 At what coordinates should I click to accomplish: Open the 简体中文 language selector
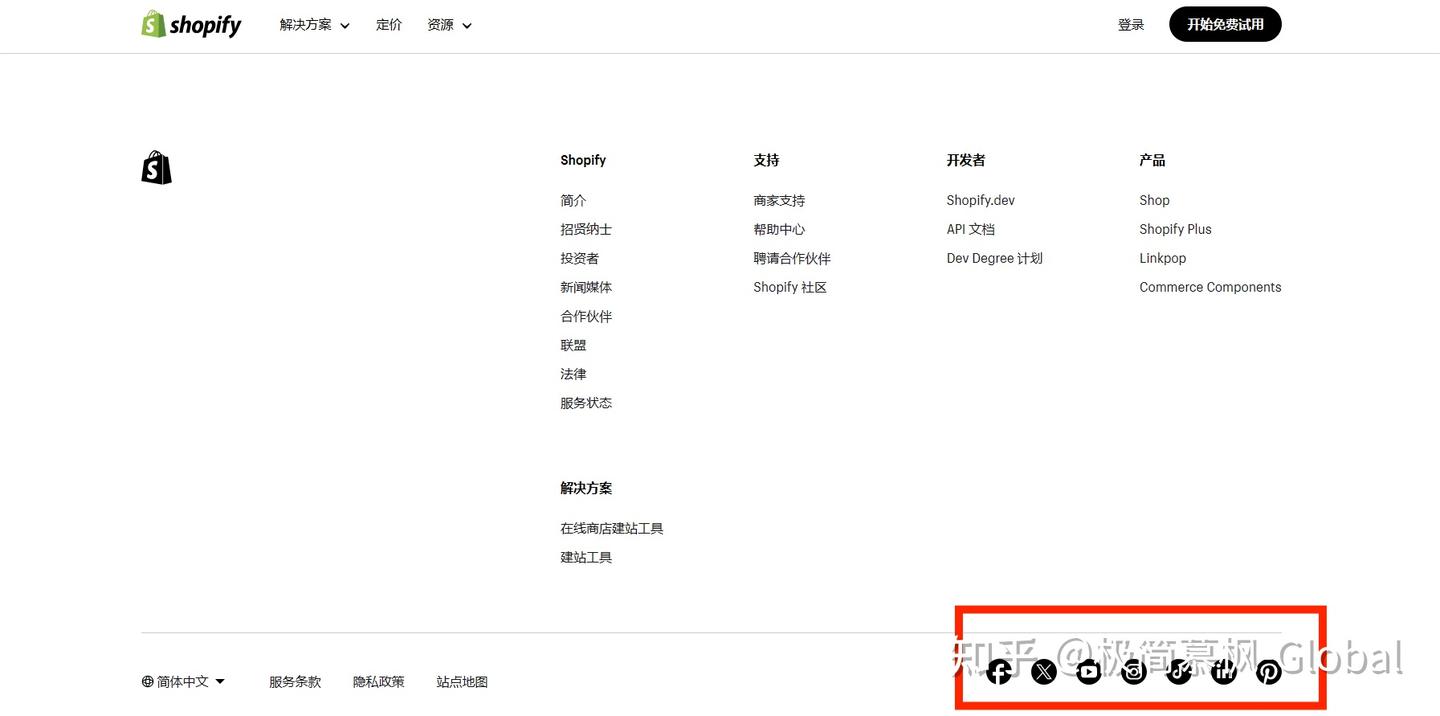click(183, 682)
